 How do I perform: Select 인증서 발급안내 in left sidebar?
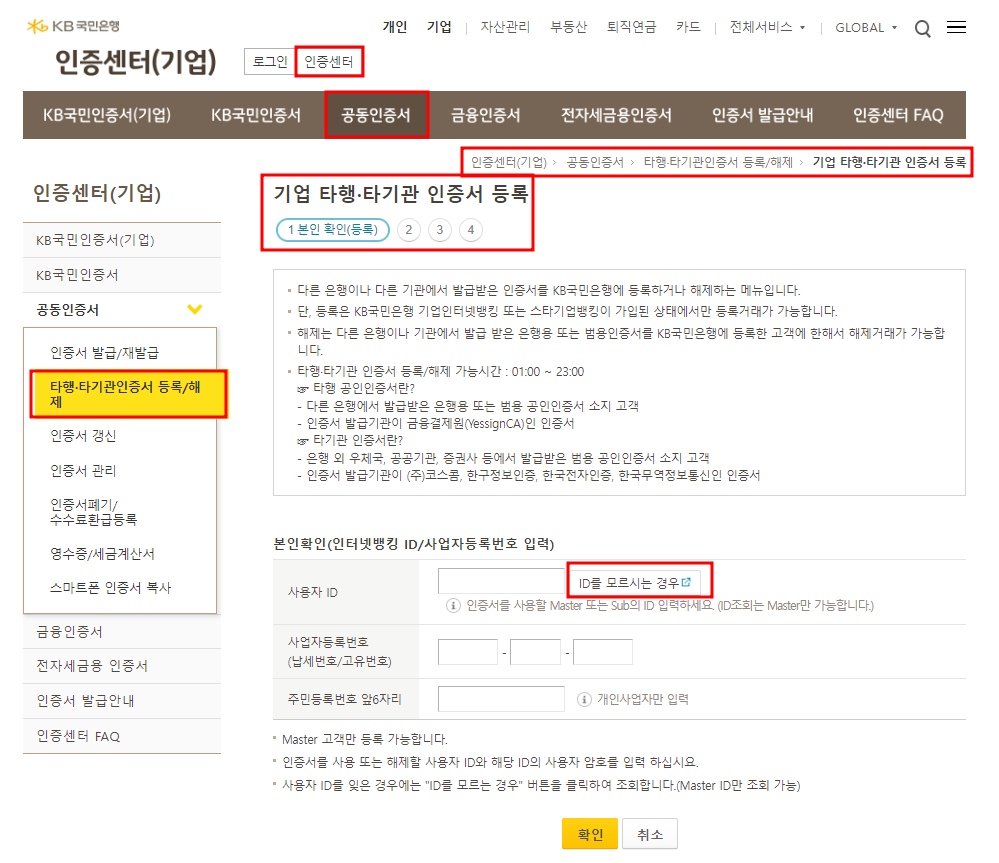(x=122, y=701)
